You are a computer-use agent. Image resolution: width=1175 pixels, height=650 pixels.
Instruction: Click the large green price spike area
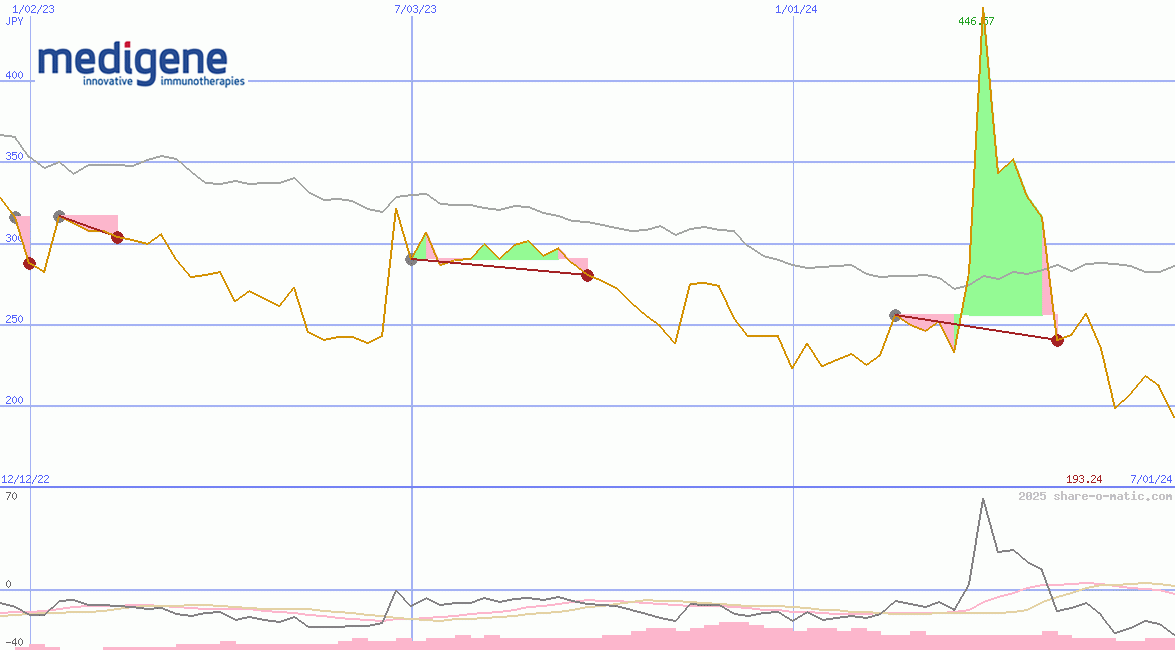(1000, 250)
